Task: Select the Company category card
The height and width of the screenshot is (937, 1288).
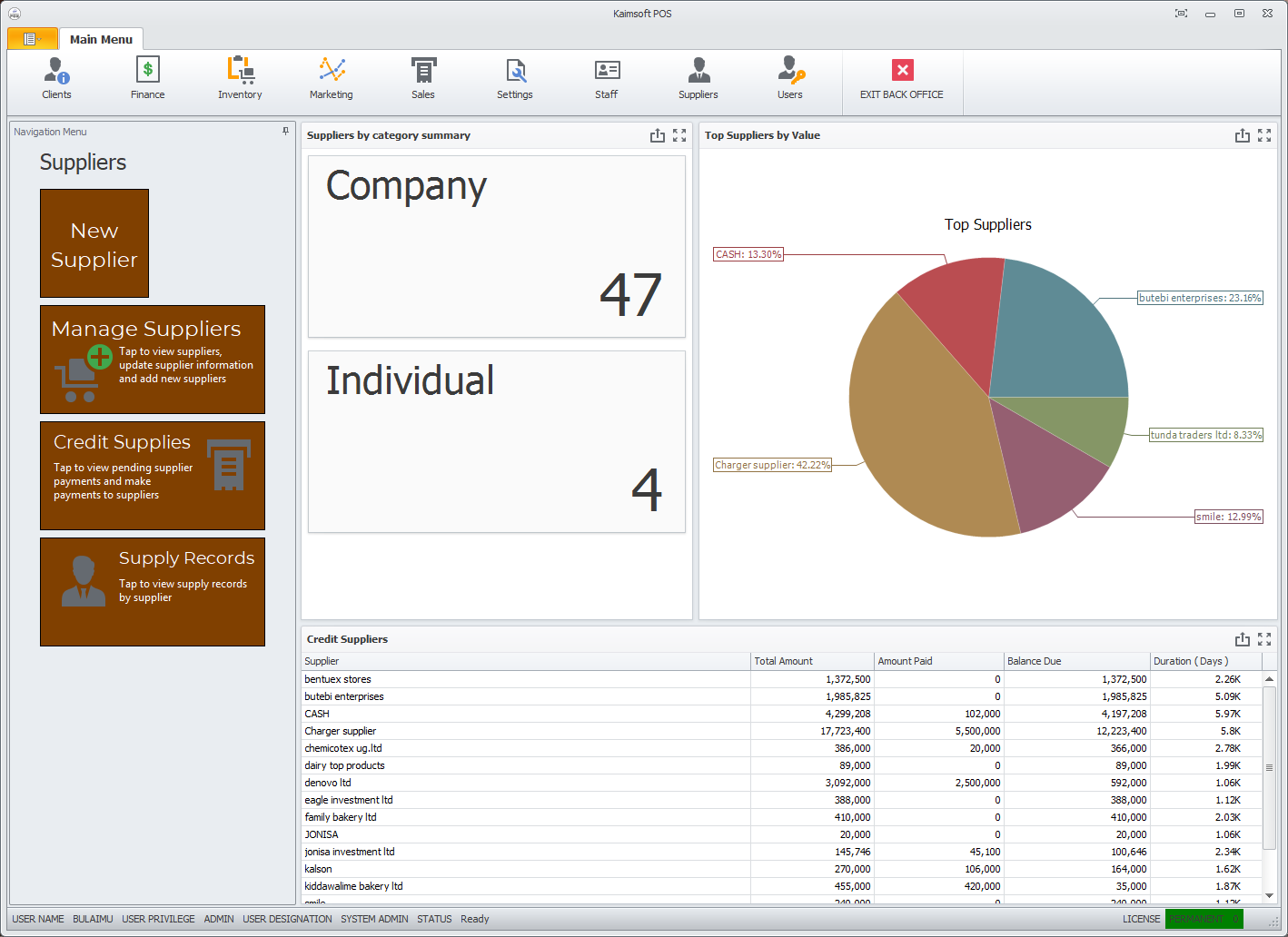Action: (x=497, y=247)
